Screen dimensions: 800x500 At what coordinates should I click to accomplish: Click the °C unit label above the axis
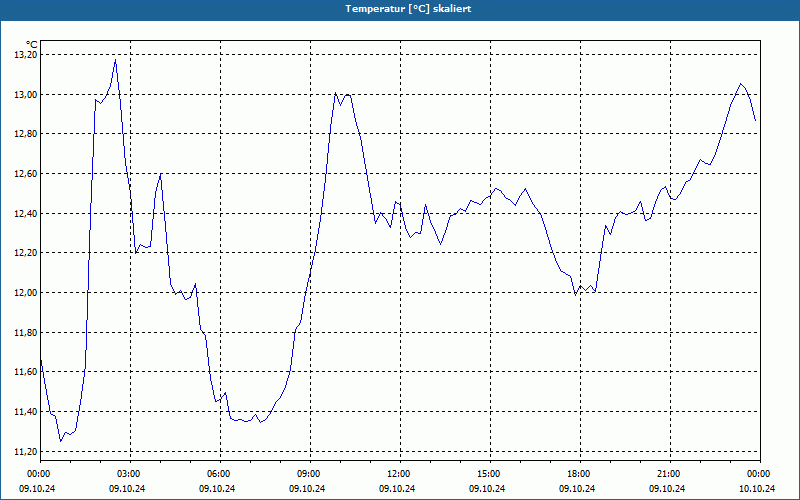click(32, 45)
